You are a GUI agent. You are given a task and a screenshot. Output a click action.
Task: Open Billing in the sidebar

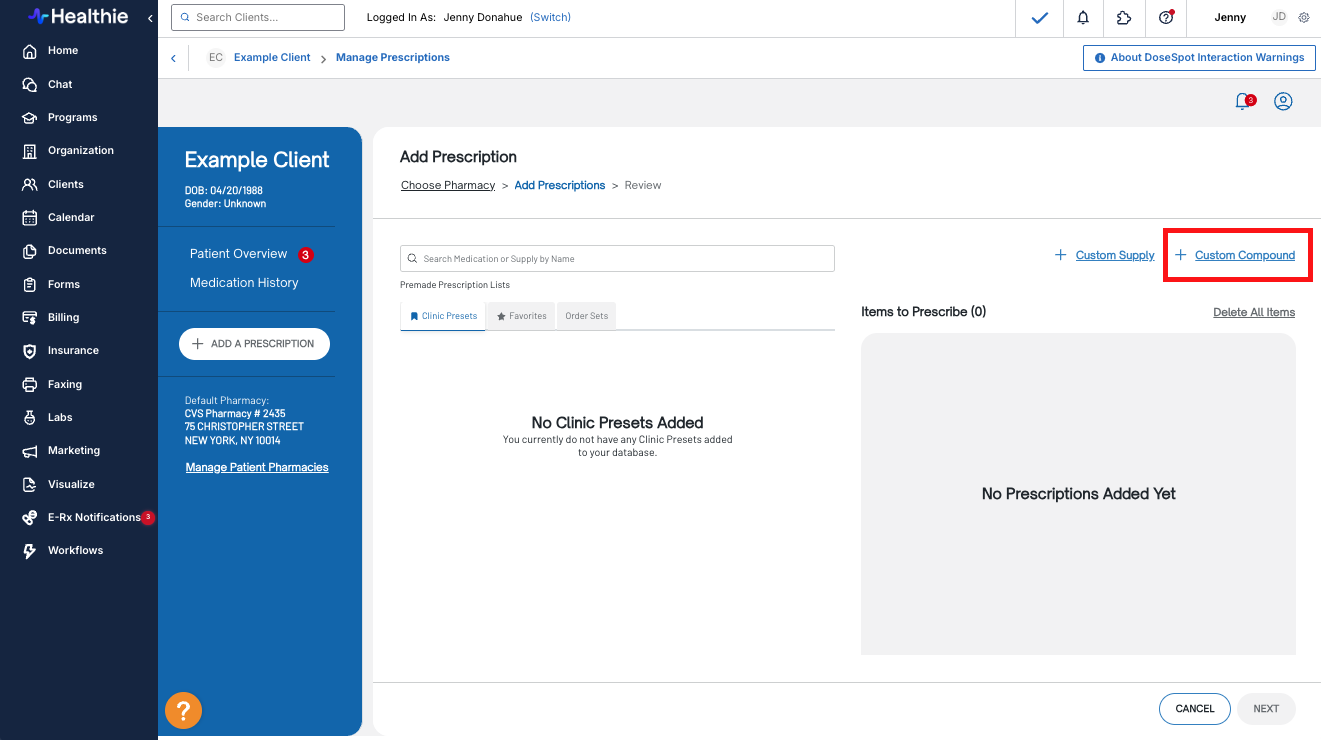[63, 318]
